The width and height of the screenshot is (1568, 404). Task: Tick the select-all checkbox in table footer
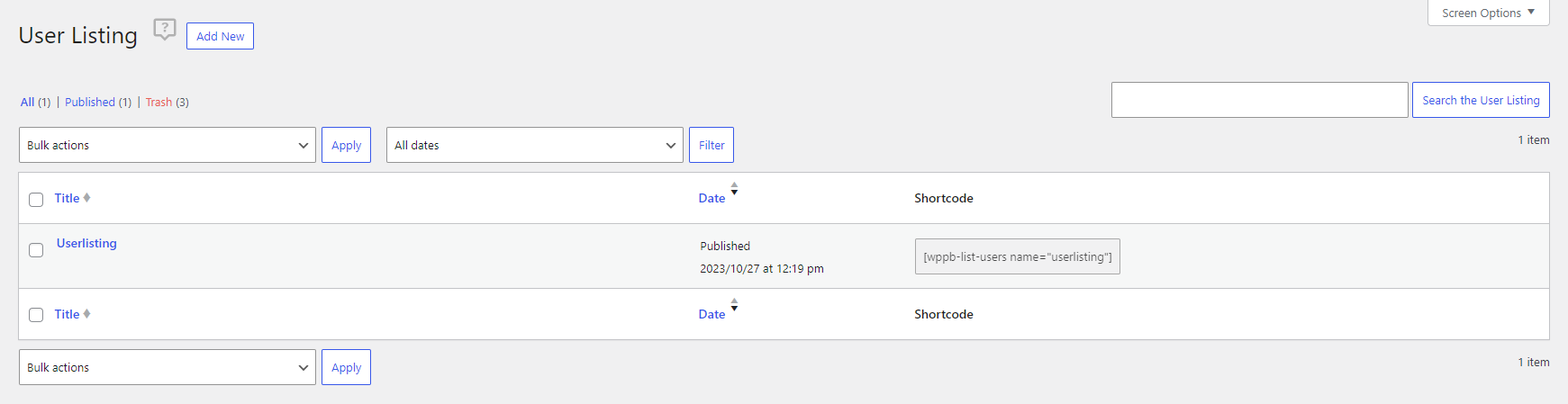(36, 315)
